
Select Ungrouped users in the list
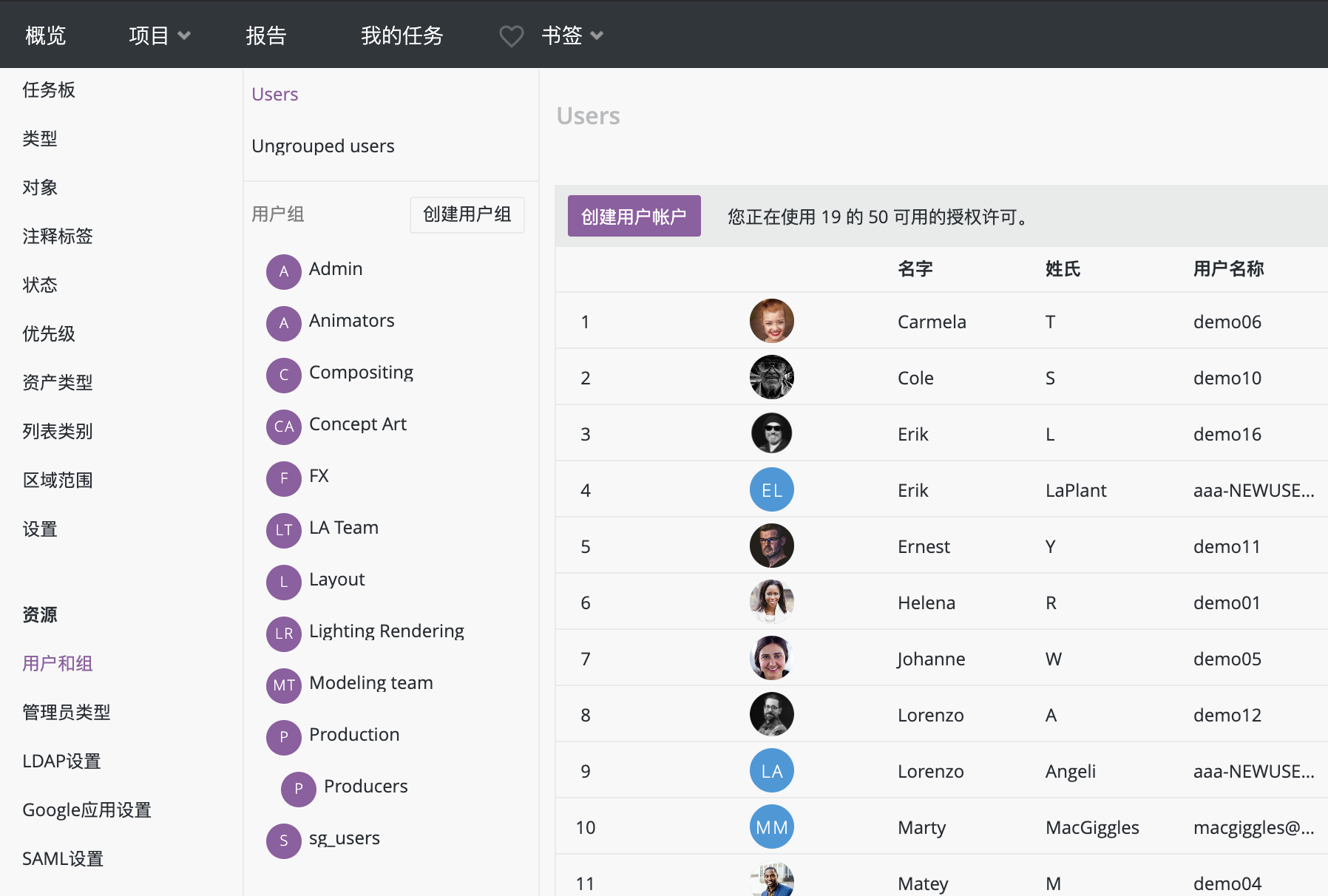tap(322, 146)
